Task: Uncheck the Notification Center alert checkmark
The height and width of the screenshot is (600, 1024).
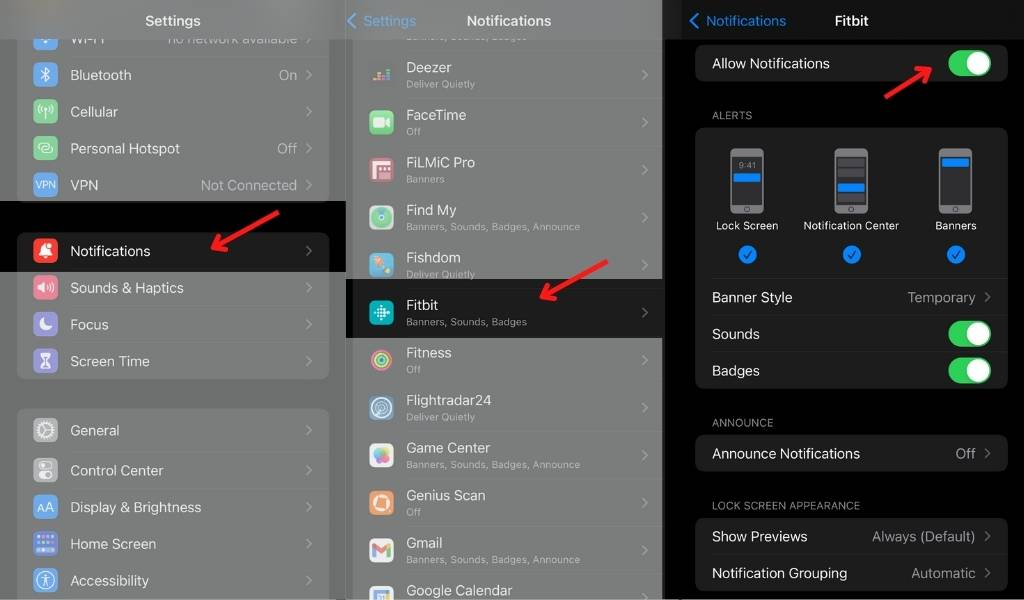Action: [x=852, y=255]
